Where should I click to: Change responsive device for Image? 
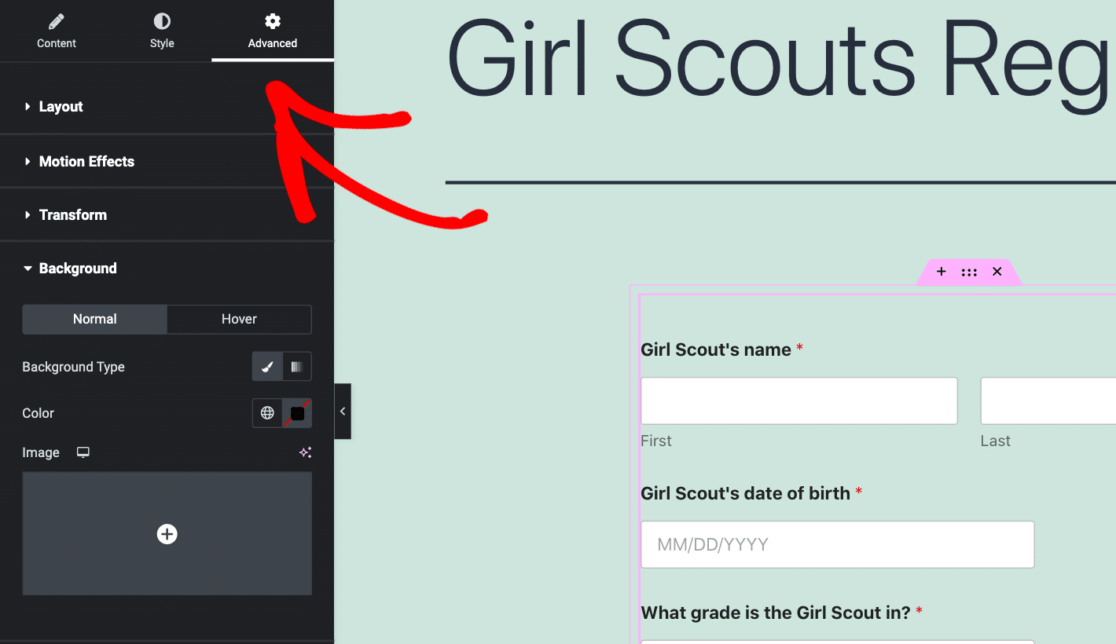(83, 453)
